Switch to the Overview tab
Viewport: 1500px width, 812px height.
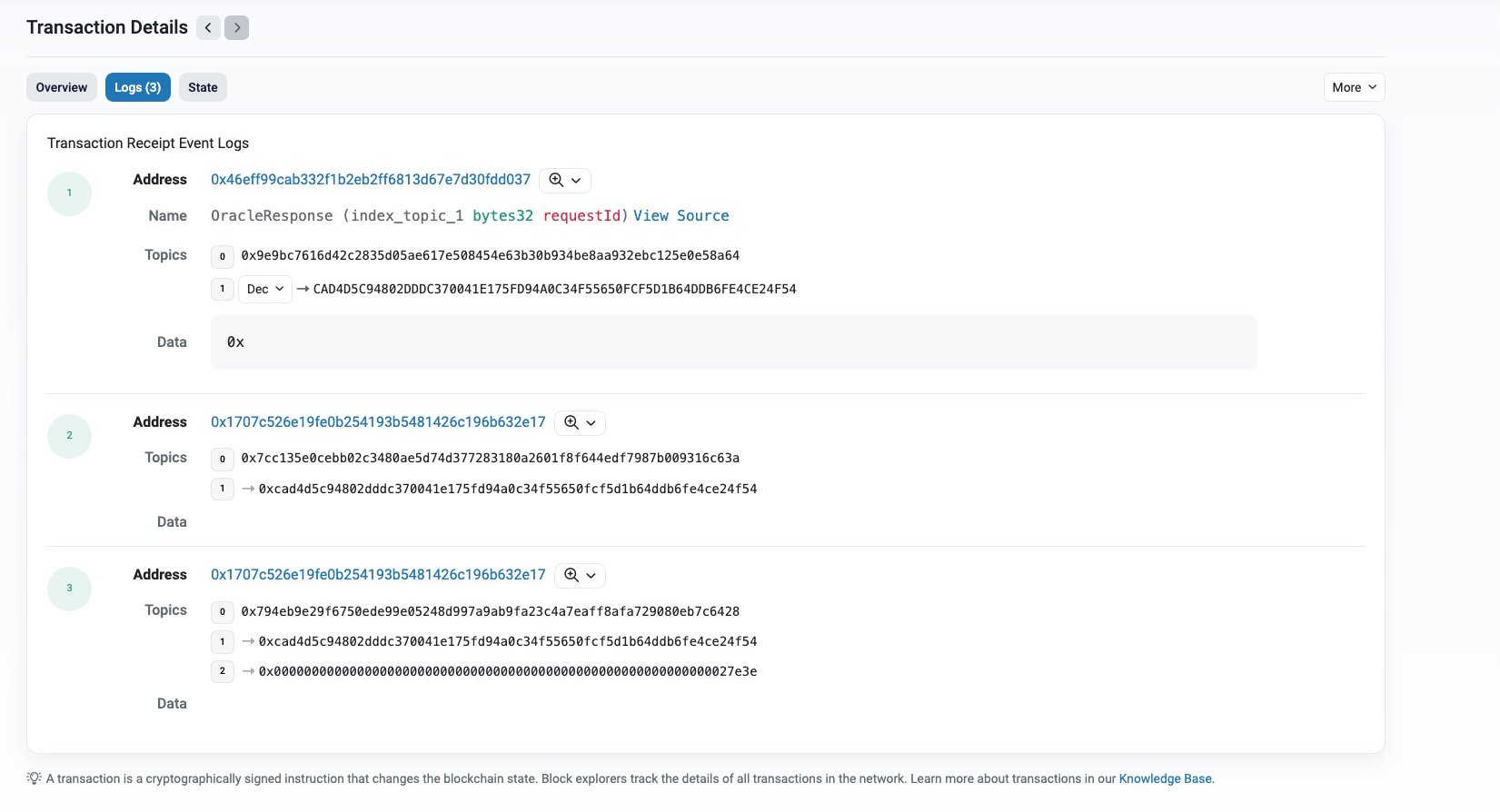[x=62, y=87]
